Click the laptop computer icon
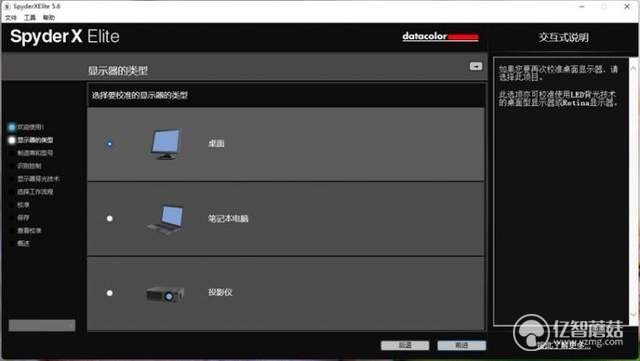This screenshot has height=361, width=640. click(165, 219)
